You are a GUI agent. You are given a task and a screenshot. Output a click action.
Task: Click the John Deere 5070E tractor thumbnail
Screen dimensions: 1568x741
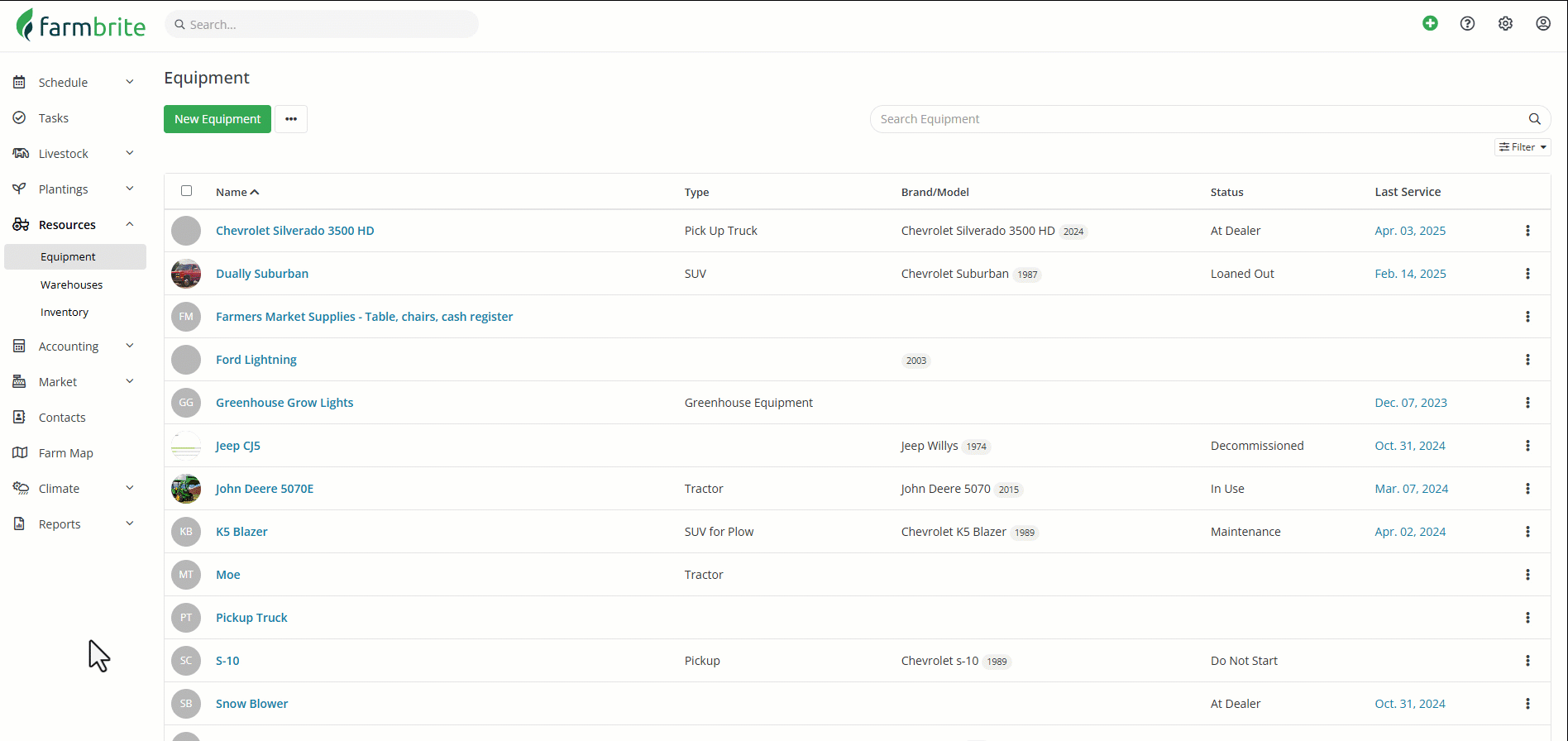click(186, 489)
